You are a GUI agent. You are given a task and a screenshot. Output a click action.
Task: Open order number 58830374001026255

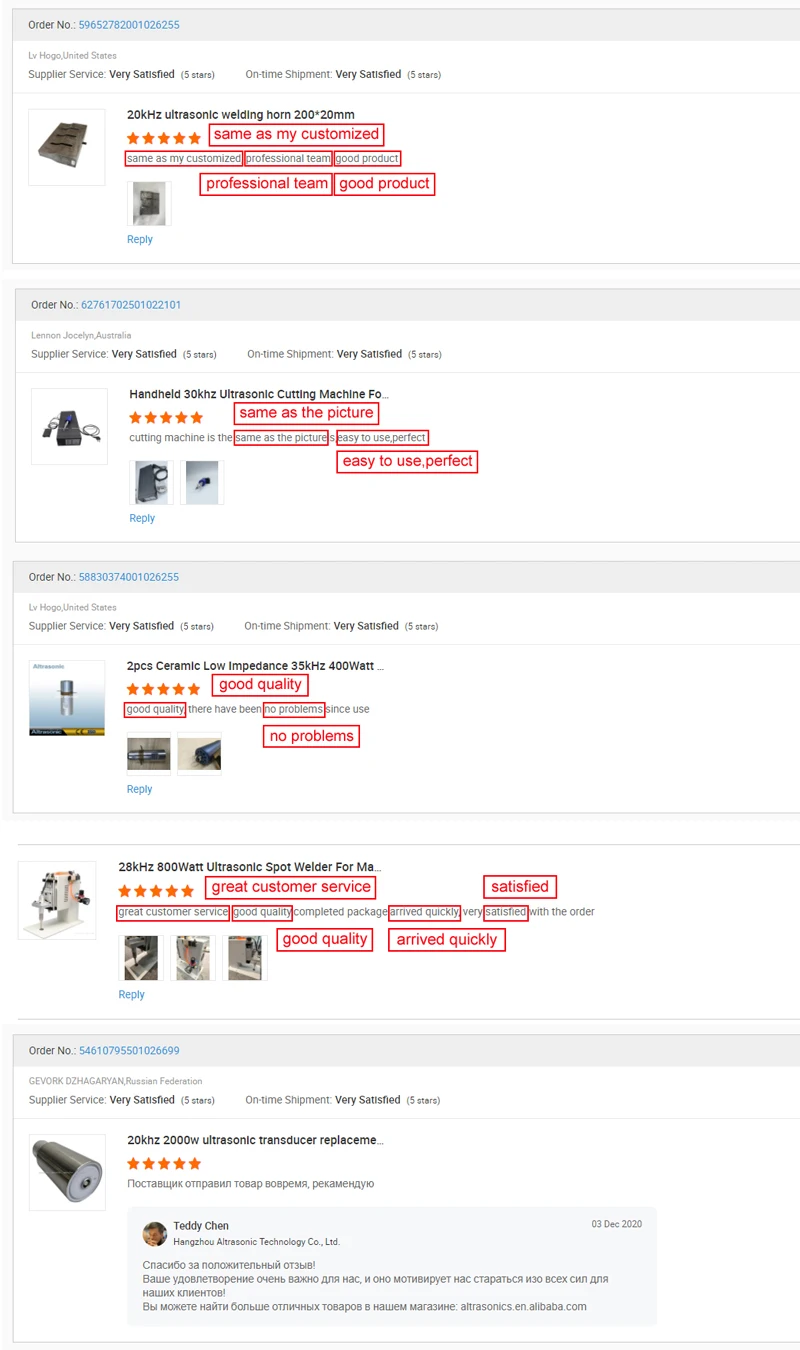pos(129,577)
